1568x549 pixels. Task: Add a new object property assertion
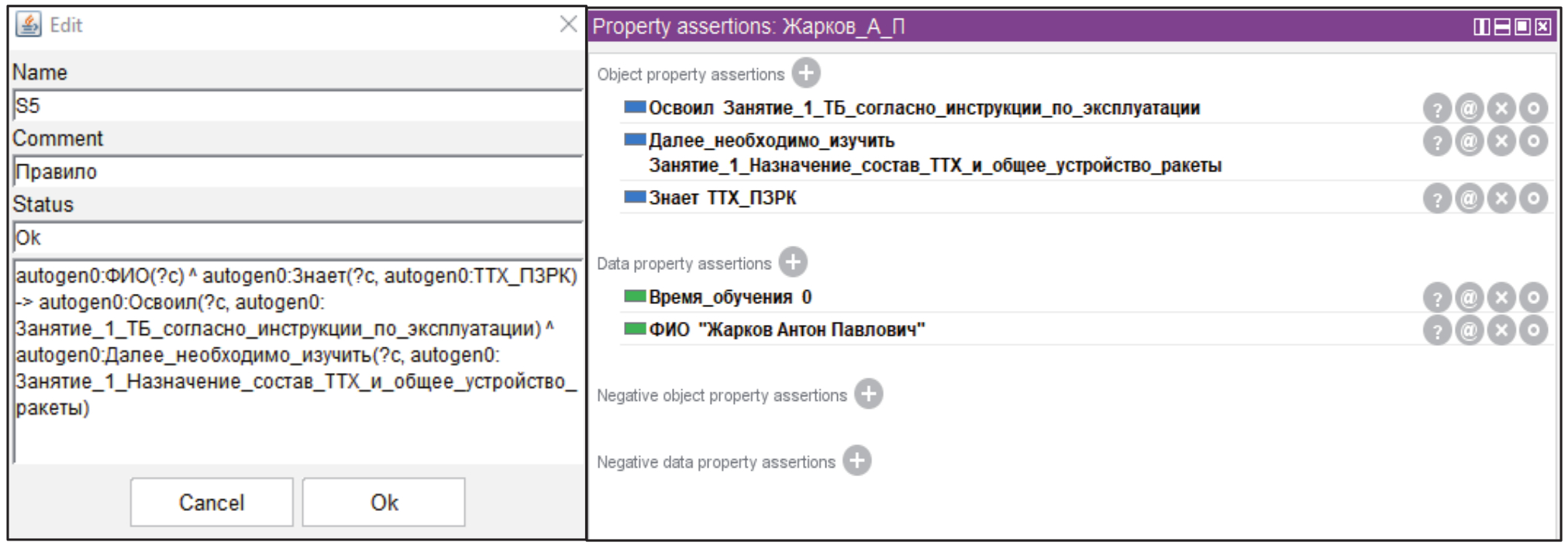(x=806, y=73)
